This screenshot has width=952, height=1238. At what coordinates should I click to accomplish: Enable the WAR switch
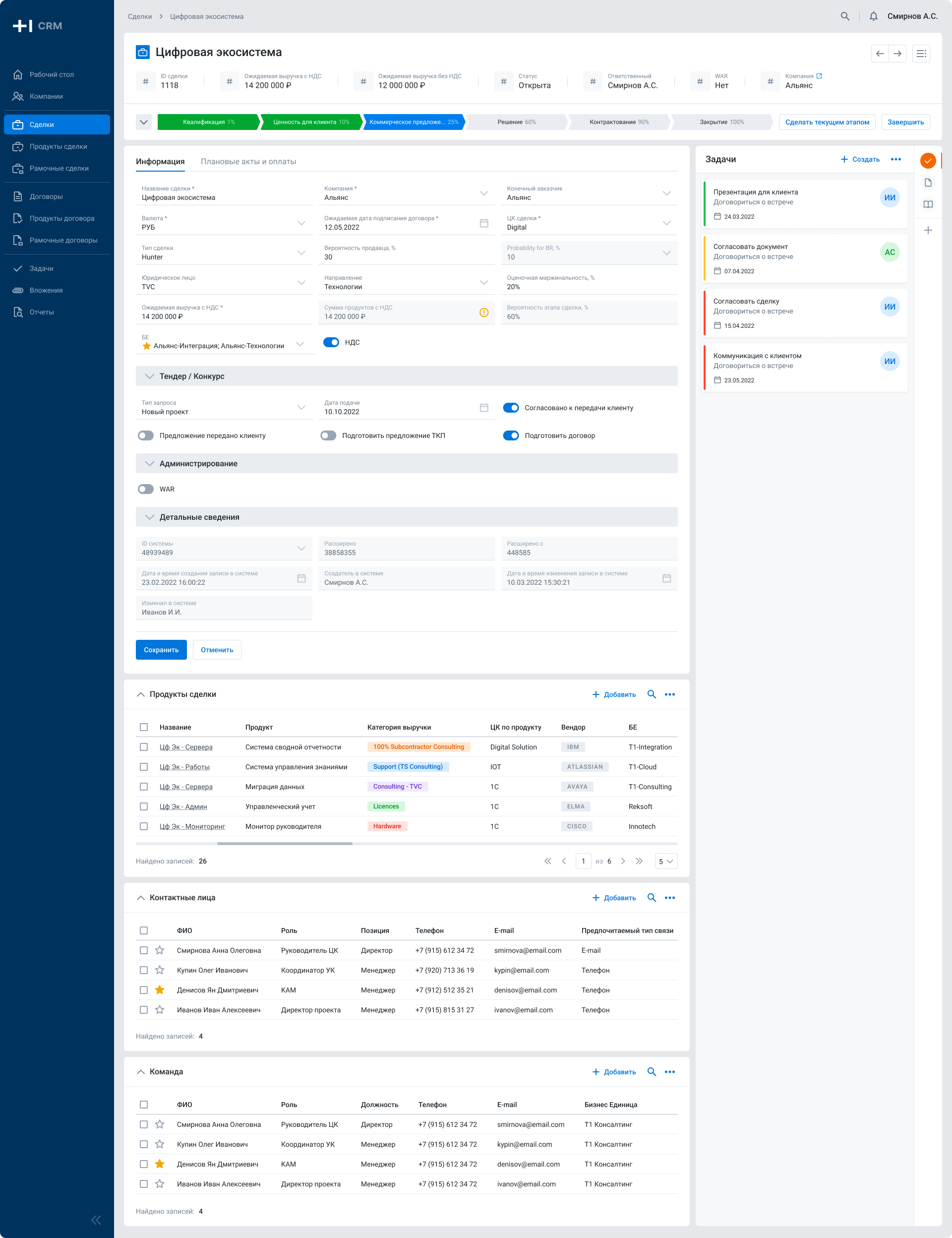(146, 489)
